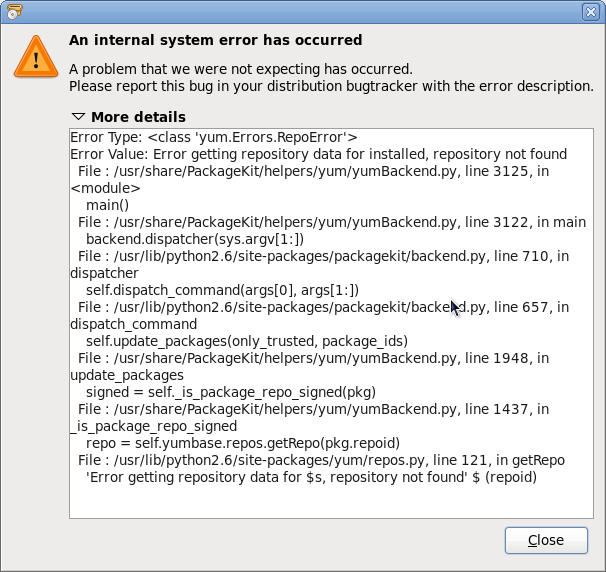
Task: Click the "Please report this bug" message line
Action: point(331,86)
